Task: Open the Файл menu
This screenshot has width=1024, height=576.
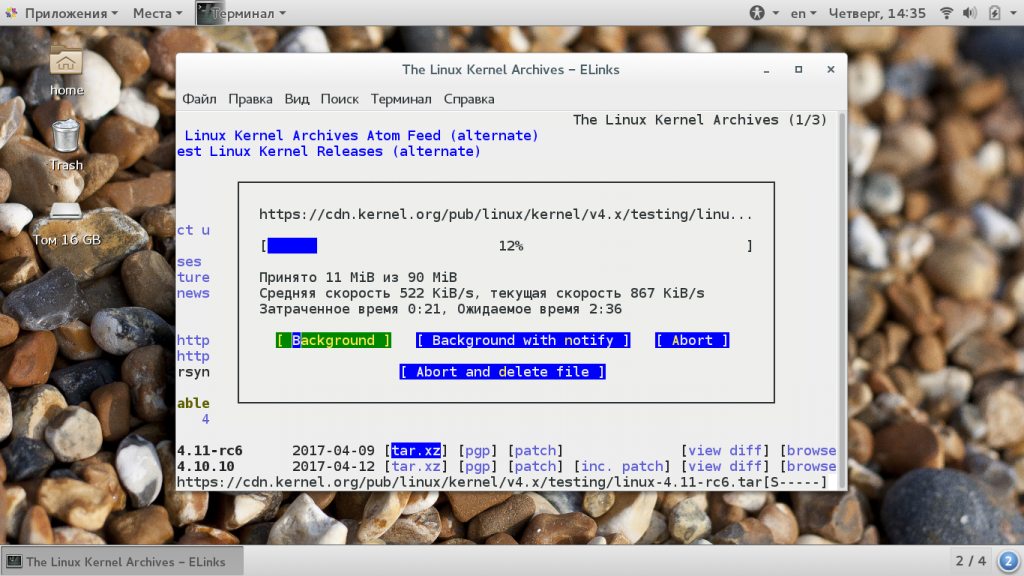Action: (x=199, y=99)
